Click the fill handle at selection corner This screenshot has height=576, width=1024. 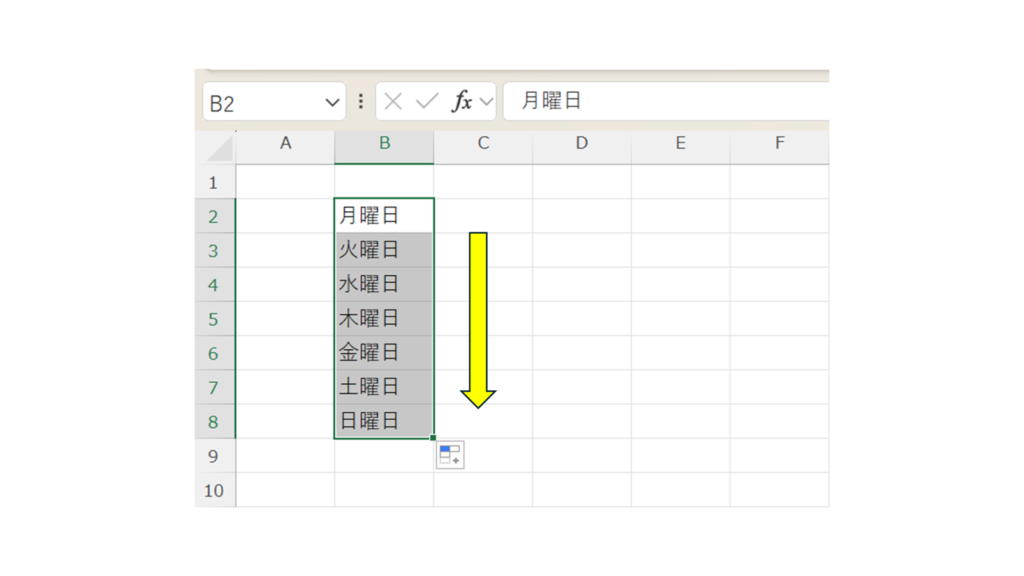433,438
